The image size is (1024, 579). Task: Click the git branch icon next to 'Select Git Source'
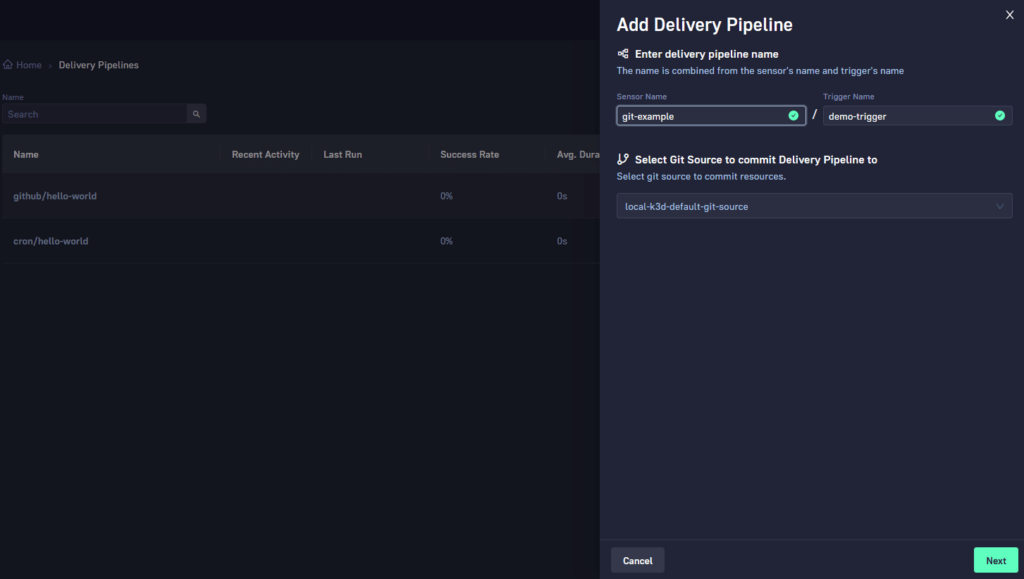point(622,159)
